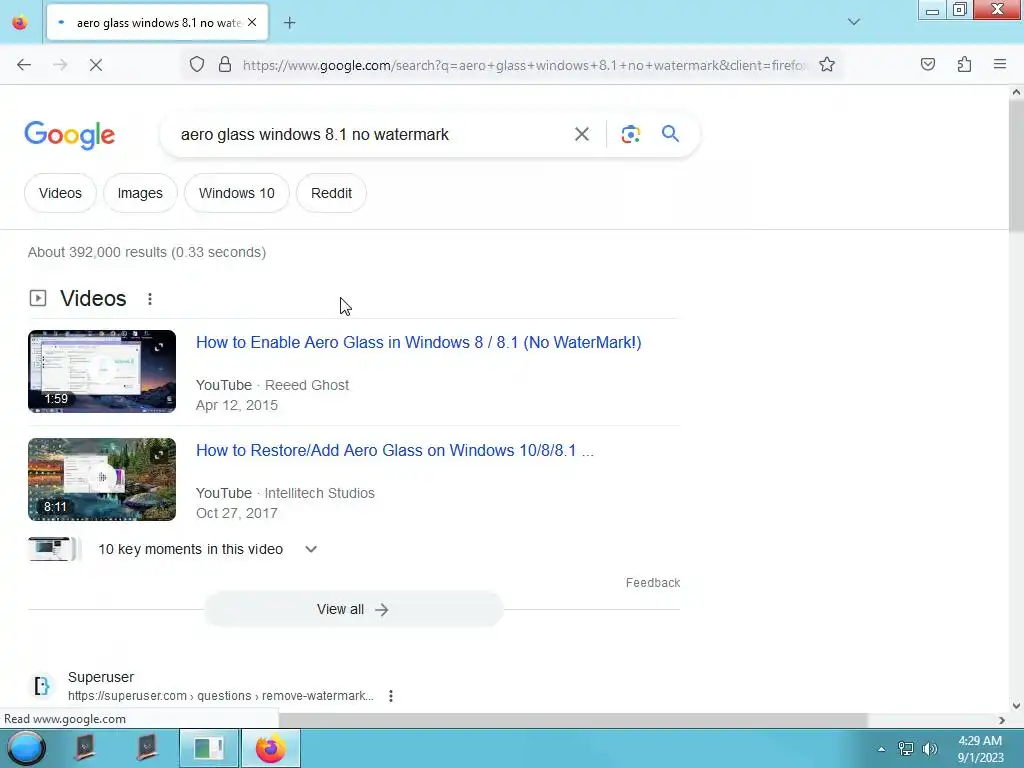Click View all videos button
The width and height of the screenshot is (1024, 768).
click(x=353, y=609)
